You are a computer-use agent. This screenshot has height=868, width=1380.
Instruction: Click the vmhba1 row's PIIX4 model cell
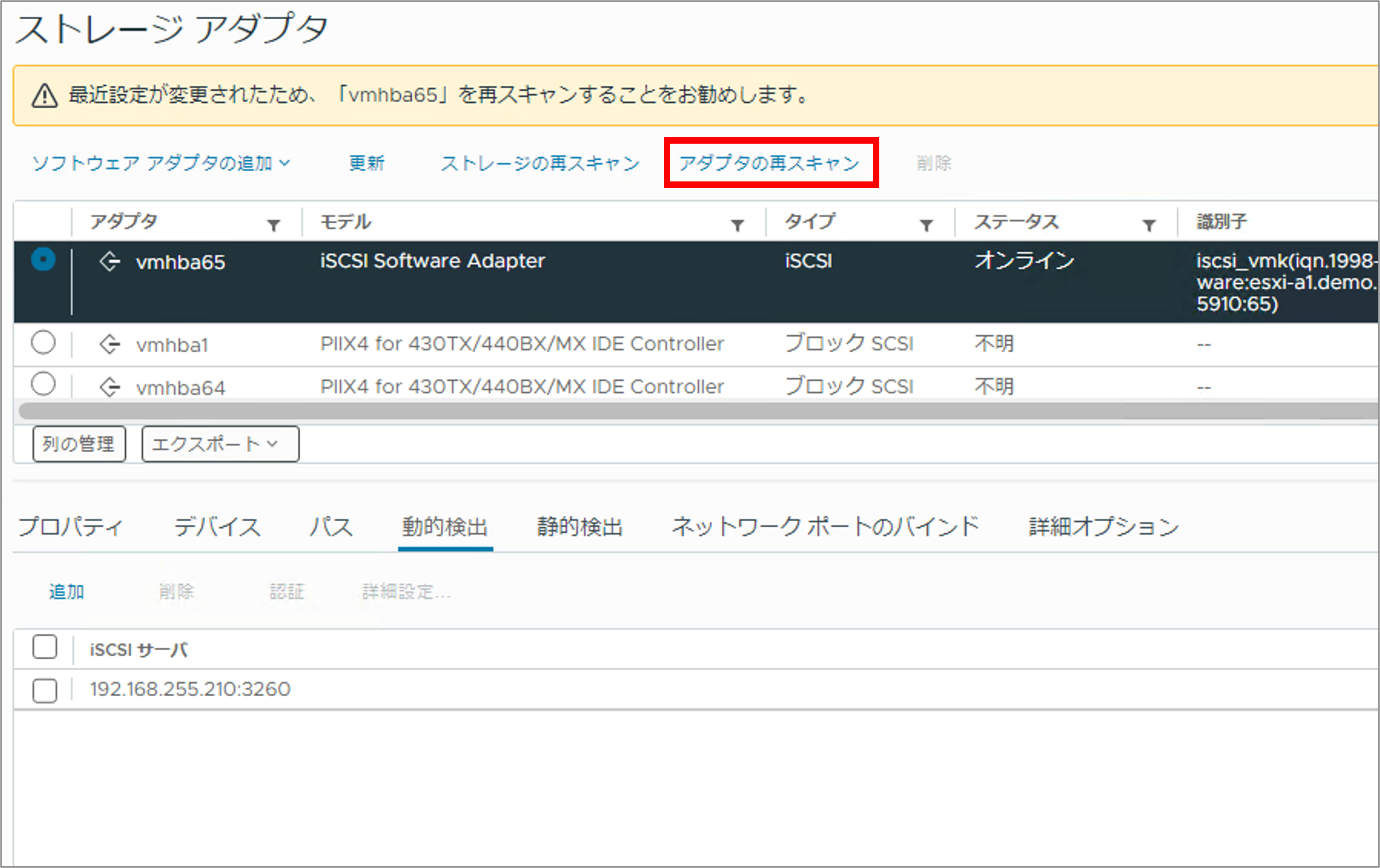522,344
